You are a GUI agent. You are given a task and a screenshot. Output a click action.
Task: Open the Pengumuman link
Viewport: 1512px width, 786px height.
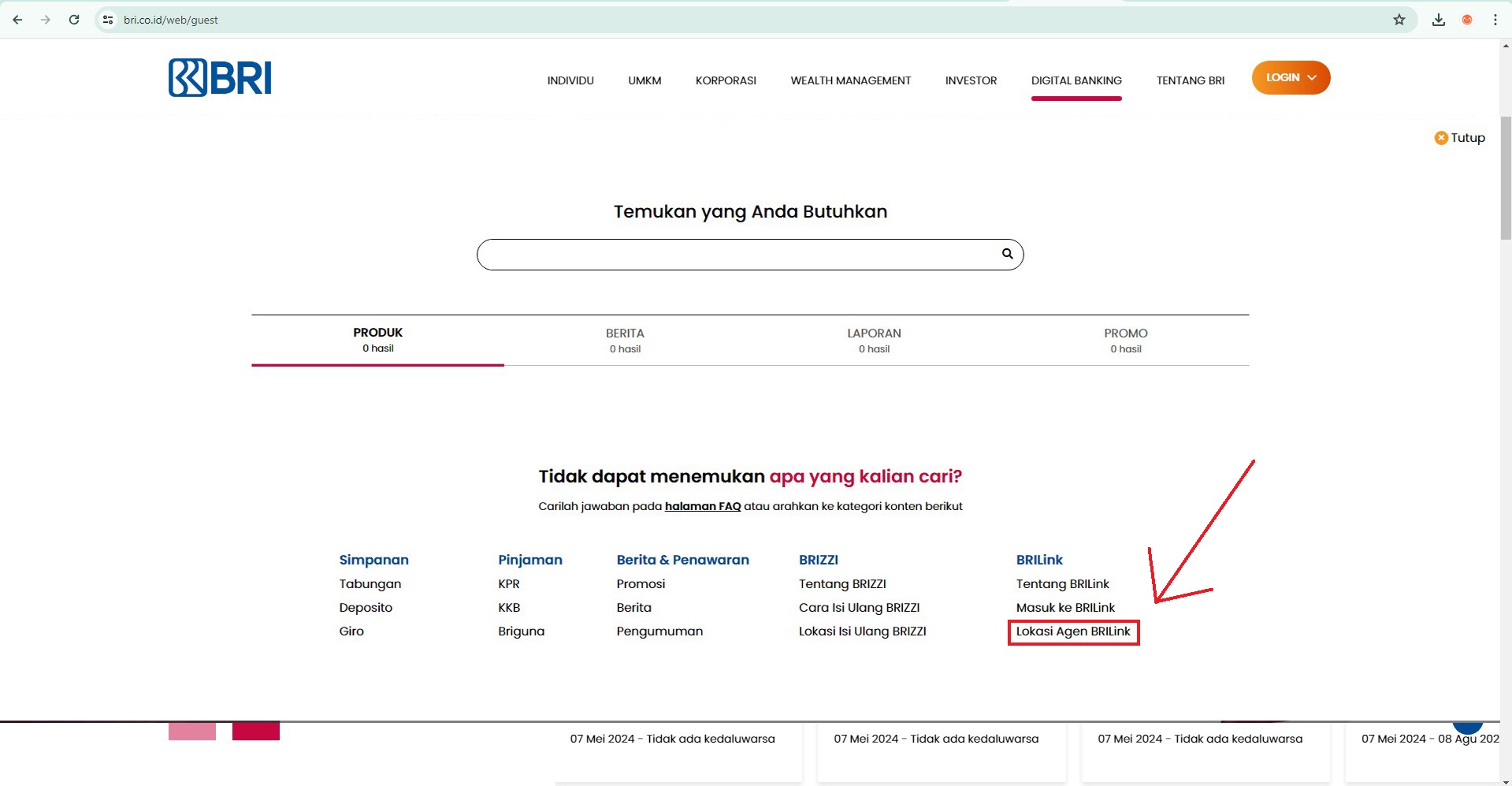pos(659,631)
